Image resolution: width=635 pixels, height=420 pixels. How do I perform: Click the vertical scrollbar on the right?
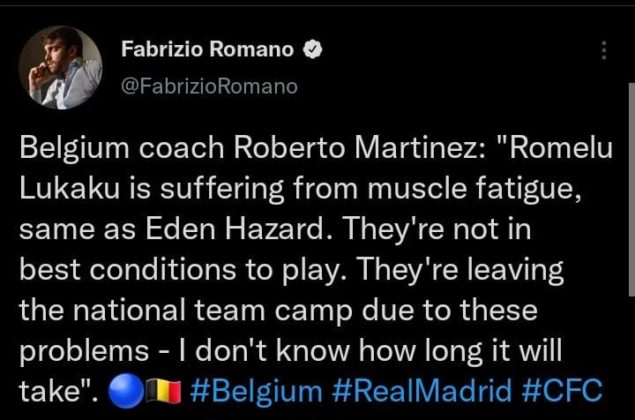click(631, 190)
